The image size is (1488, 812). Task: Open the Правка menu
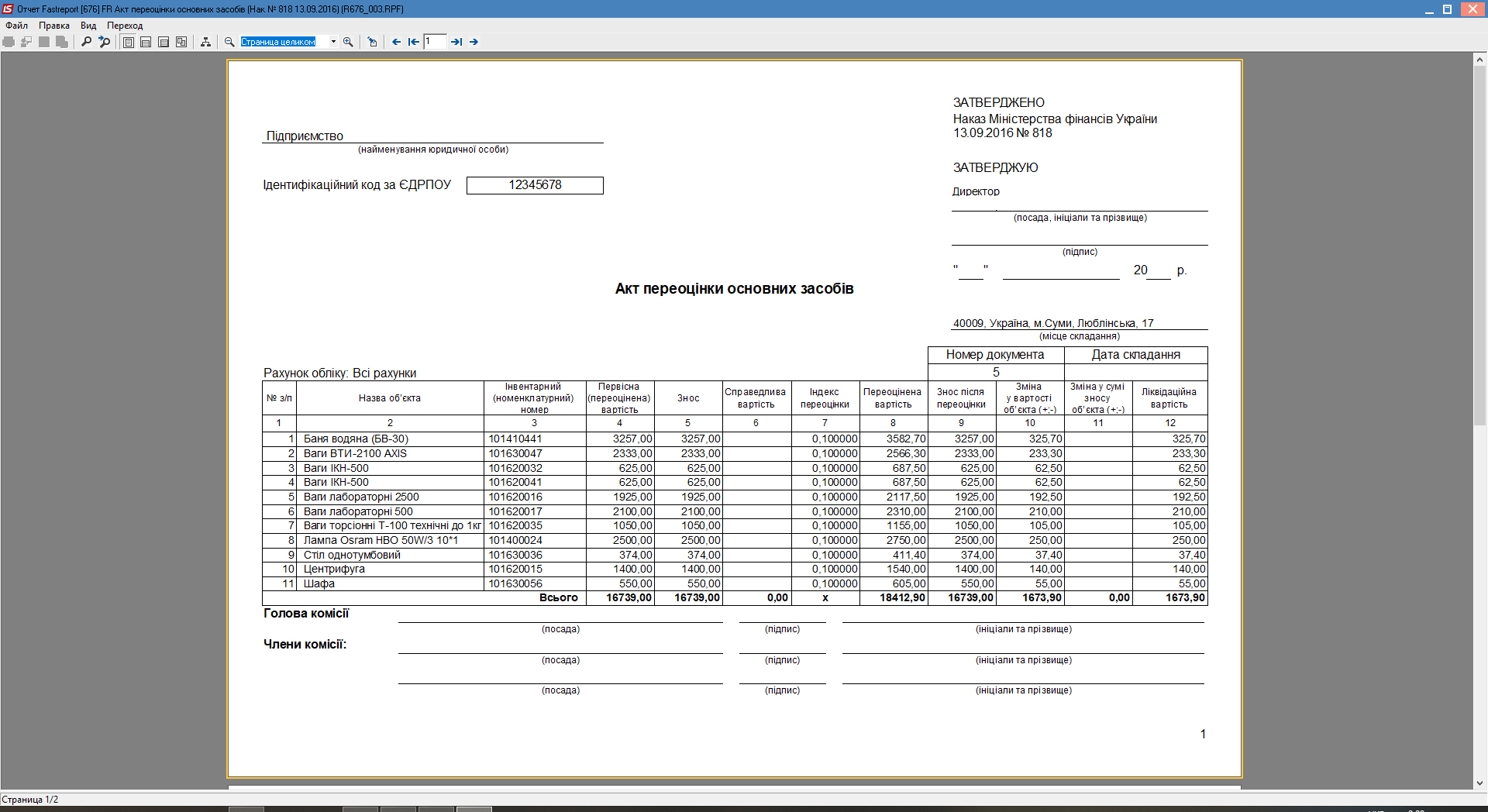point(54,26)
